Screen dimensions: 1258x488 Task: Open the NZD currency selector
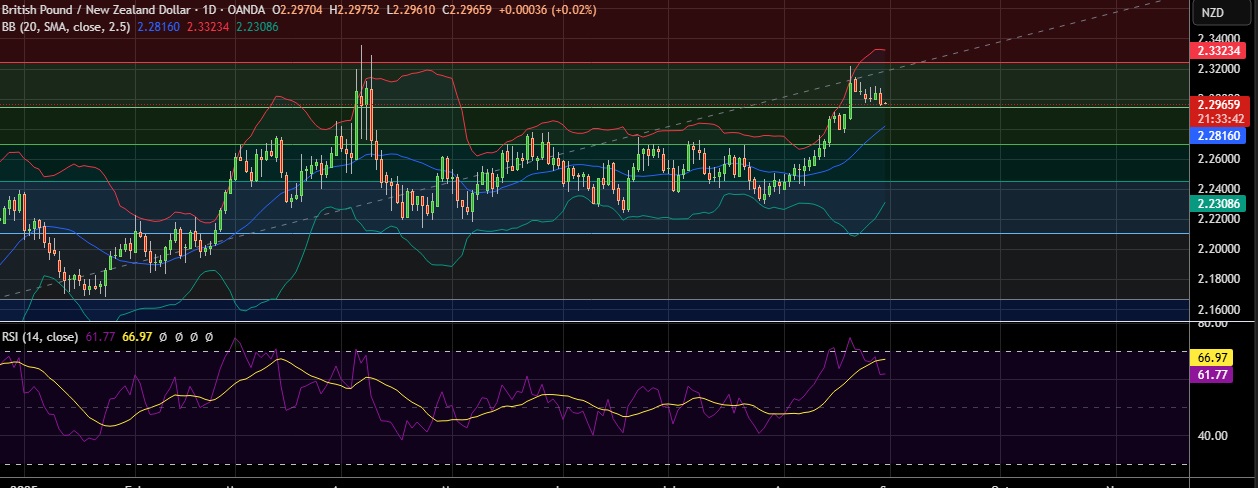(1212, 12)
